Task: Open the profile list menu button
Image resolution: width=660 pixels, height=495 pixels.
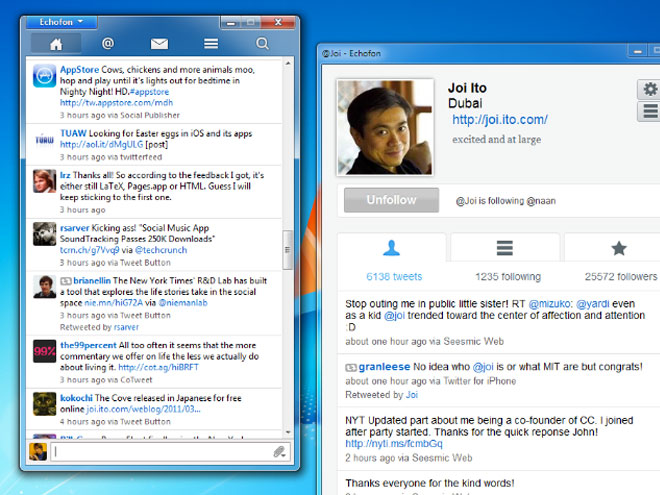Action: click(649, 111)
